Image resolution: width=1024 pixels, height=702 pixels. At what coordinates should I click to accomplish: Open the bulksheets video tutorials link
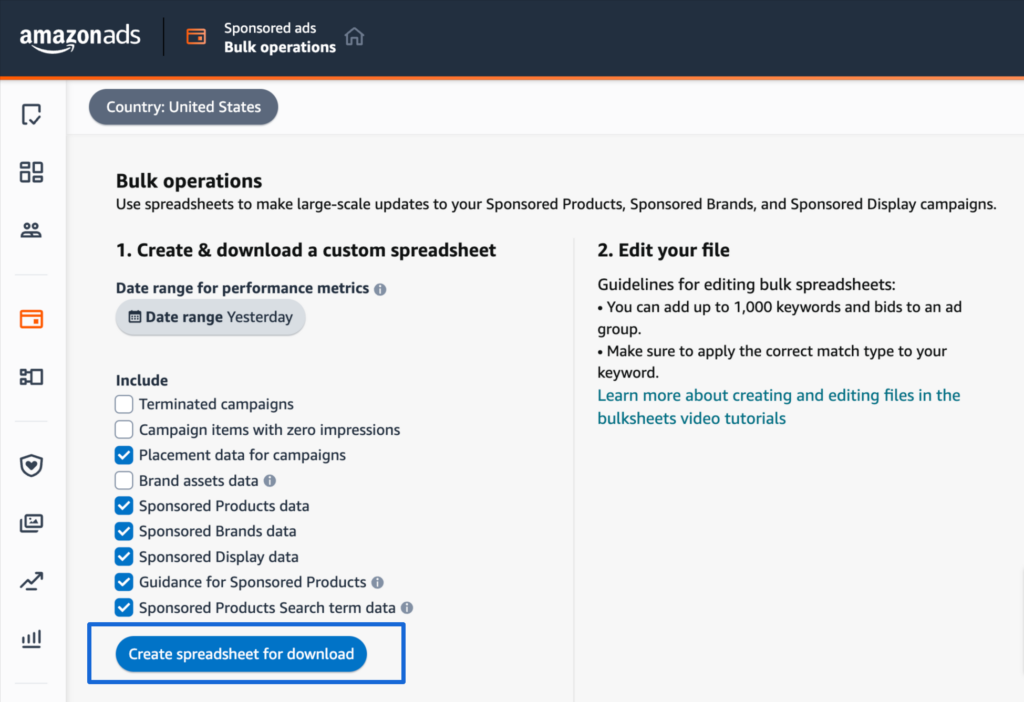[x=778, y=407]
